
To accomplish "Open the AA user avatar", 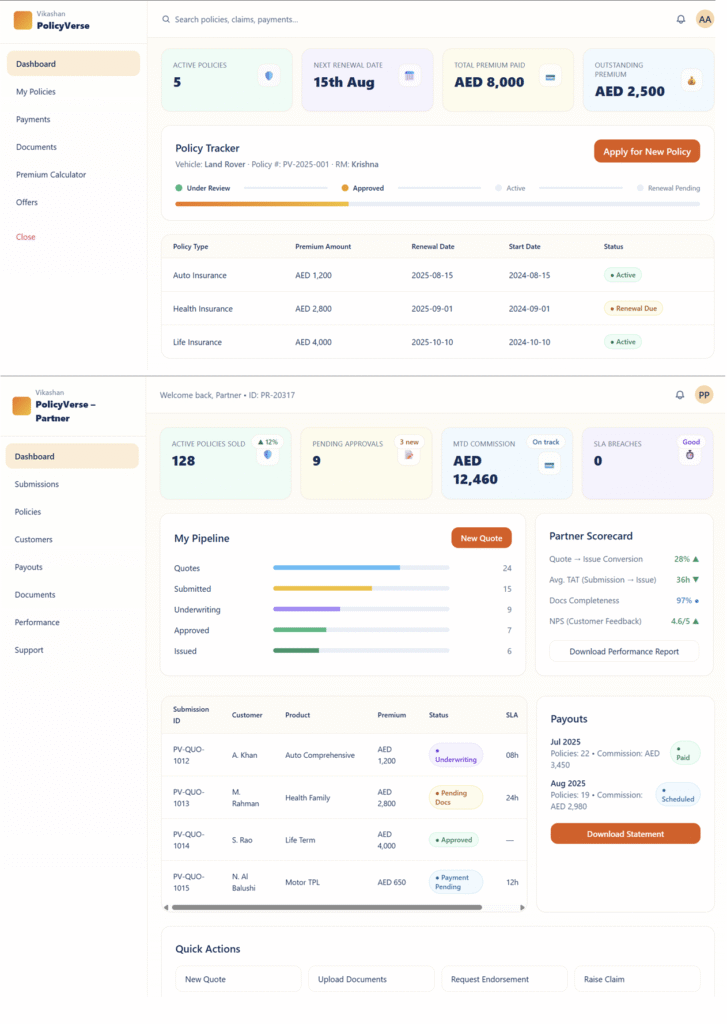I will click(704, 19).
